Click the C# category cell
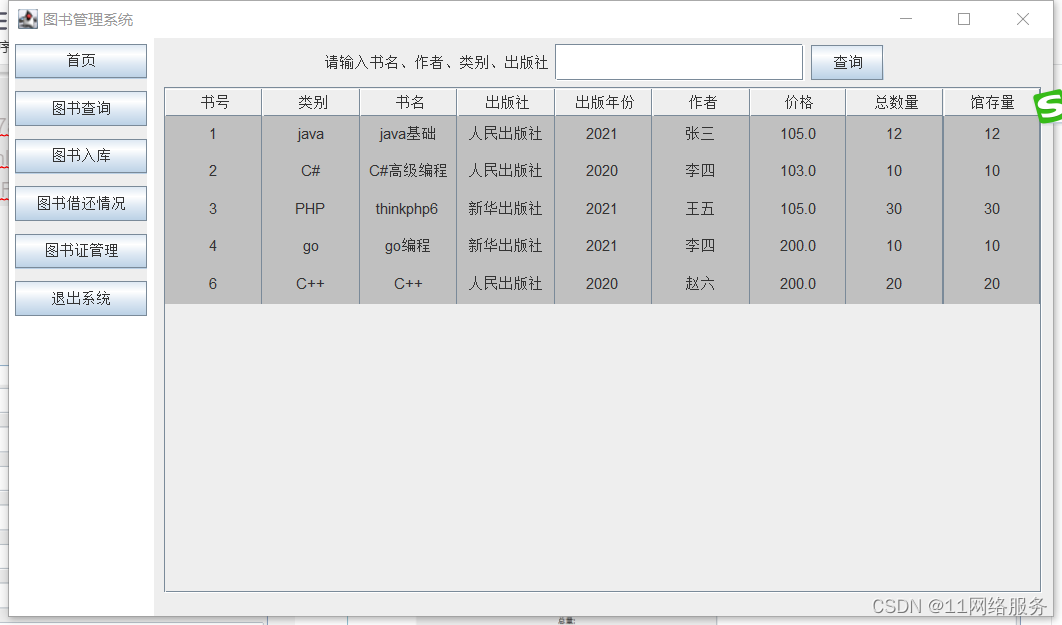This screenshot has height=625, width=1062. pyautogui.click(x=311, y=171)
